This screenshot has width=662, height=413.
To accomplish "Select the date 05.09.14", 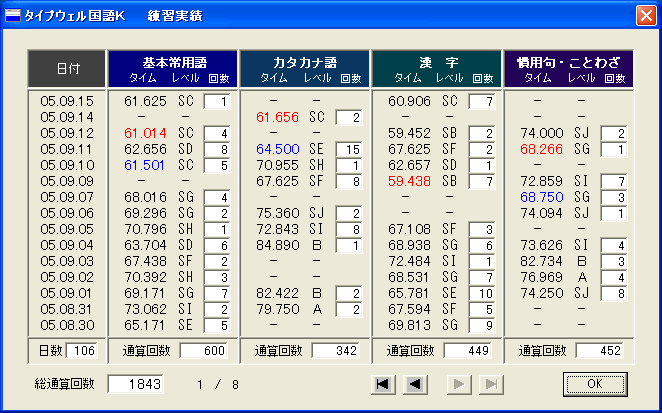I will point(67,117).
